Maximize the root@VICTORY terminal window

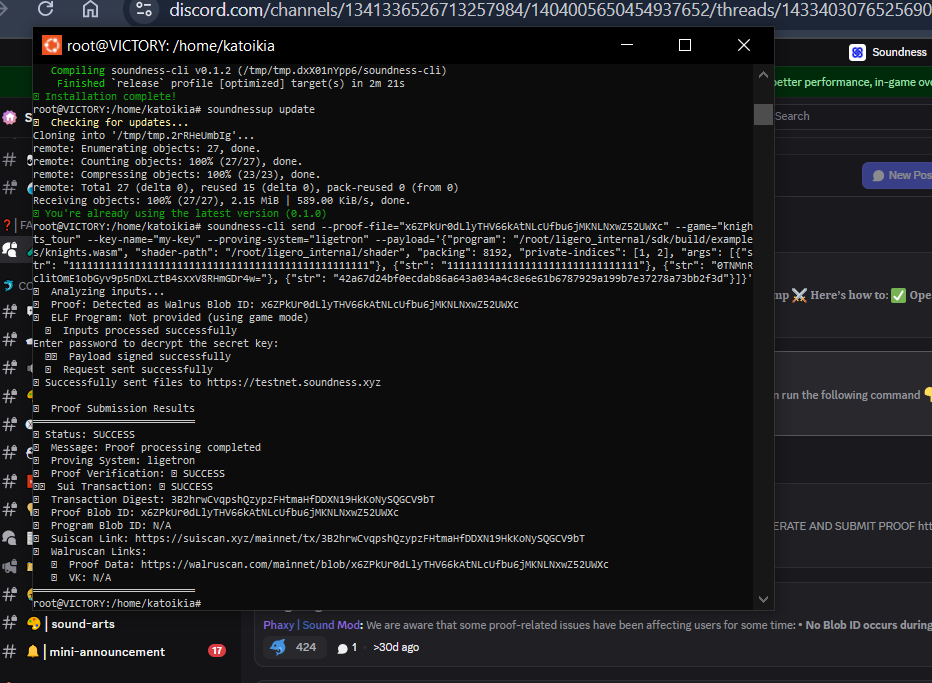685,45
